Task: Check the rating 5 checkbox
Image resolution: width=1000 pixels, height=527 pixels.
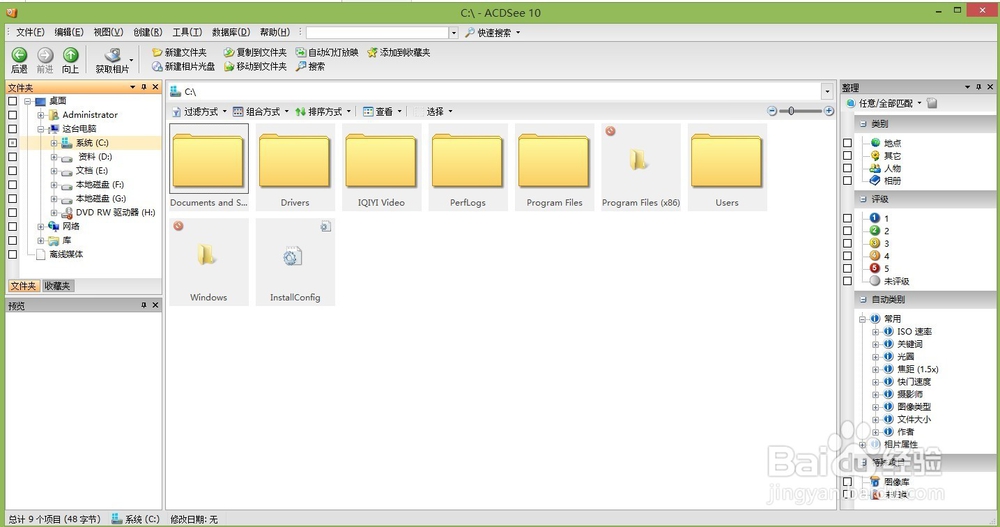Action: tap(847, 268)
